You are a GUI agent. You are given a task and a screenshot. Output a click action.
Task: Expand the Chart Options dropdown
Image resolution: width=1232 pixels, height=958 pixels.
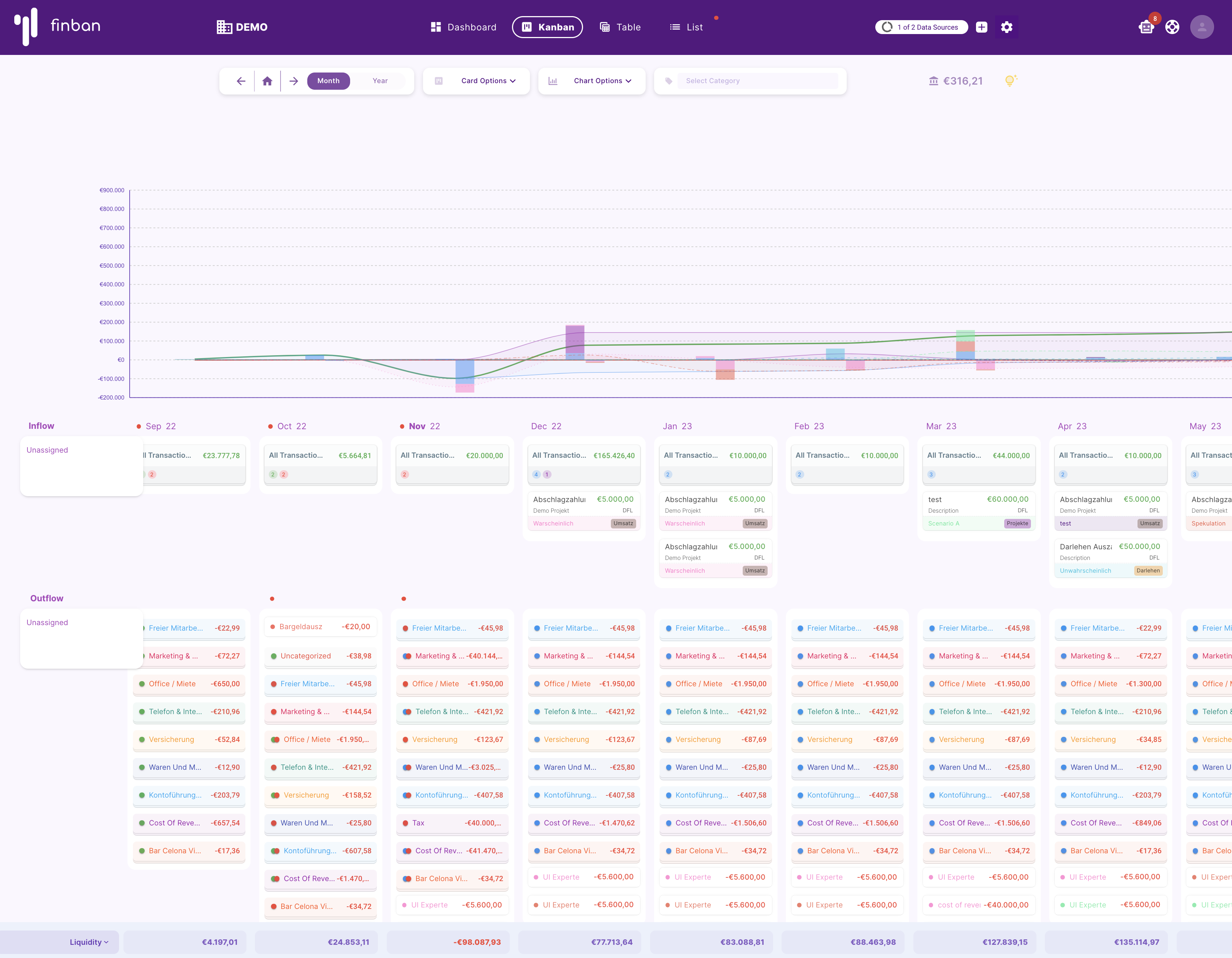click(602, 81)
